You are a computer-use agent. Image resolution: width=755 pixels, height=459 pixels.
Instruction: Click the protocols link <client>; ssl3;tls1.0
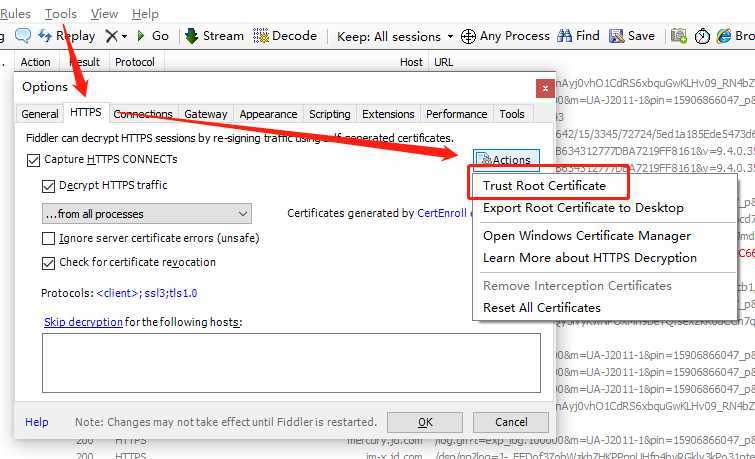click(x=147, y=293)
